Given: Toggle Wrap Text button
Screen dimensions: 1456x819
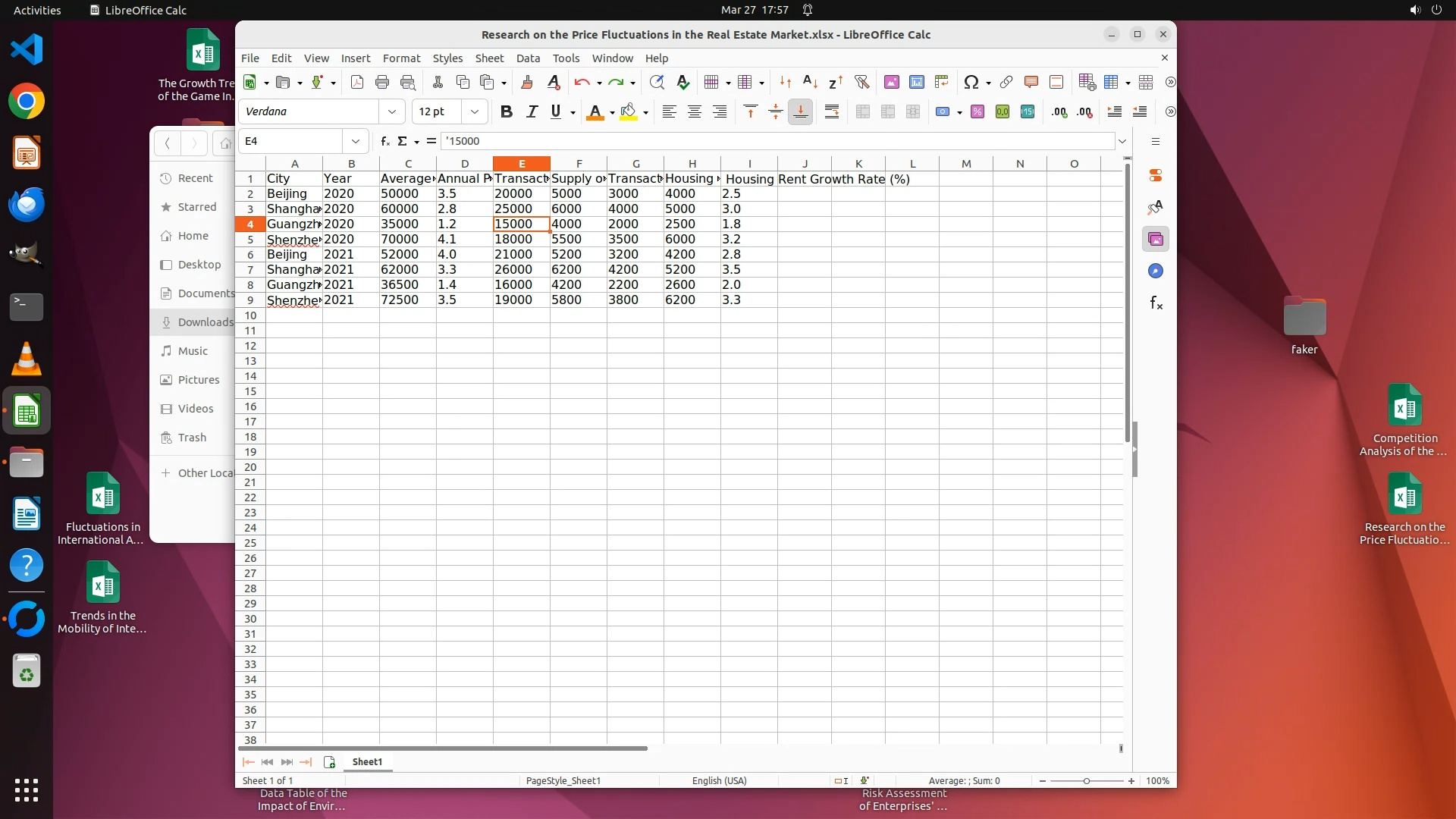Looking at the screenshot, I should tap(831, 111).
